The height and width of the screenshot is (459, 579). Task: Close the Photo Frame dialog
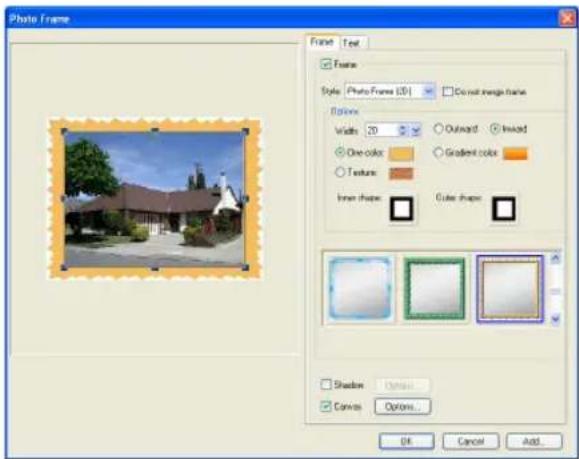click(567, 18)
